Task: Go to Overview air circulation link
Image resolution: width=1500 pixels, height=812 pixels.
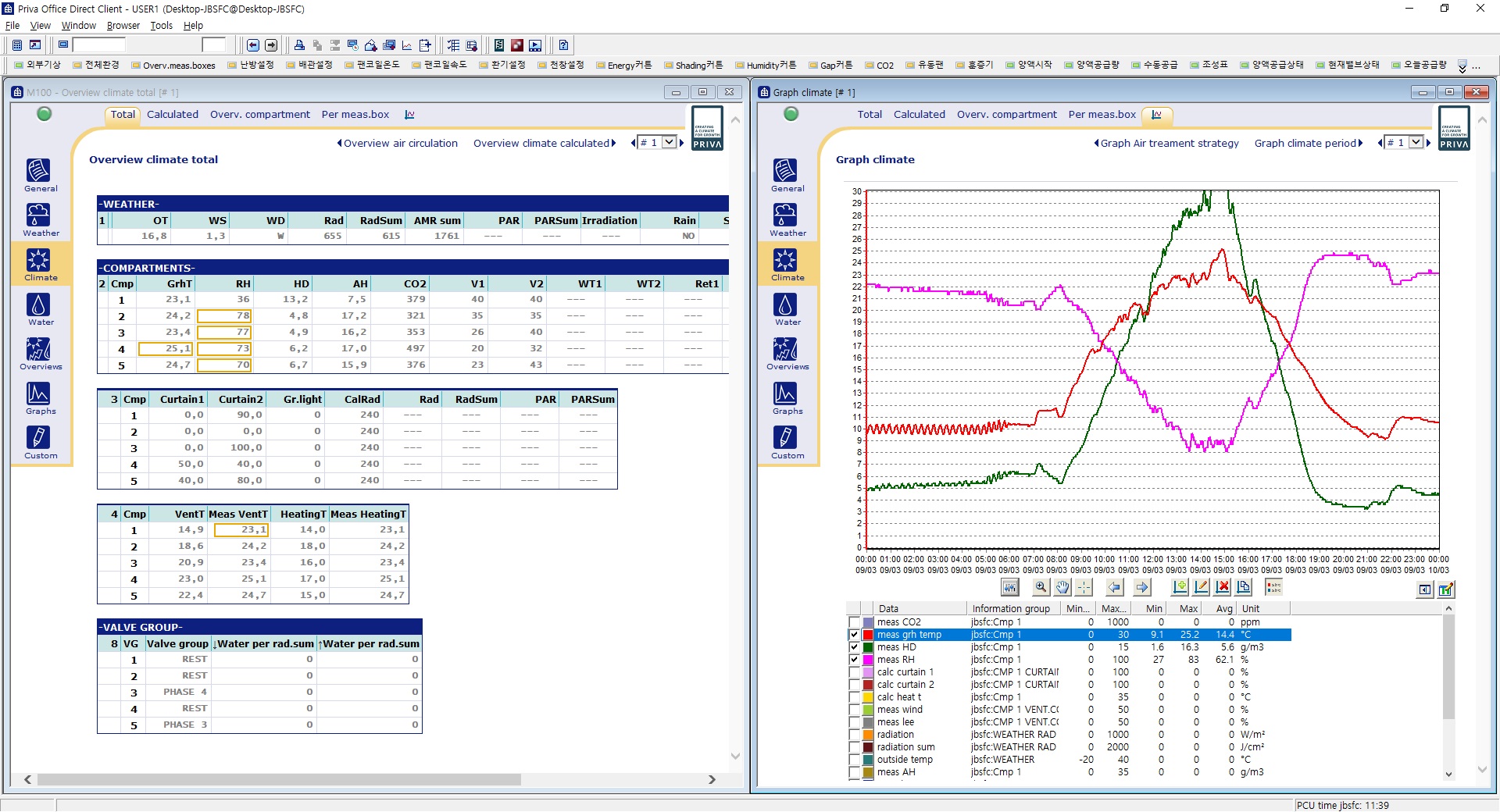Action: 398,143
